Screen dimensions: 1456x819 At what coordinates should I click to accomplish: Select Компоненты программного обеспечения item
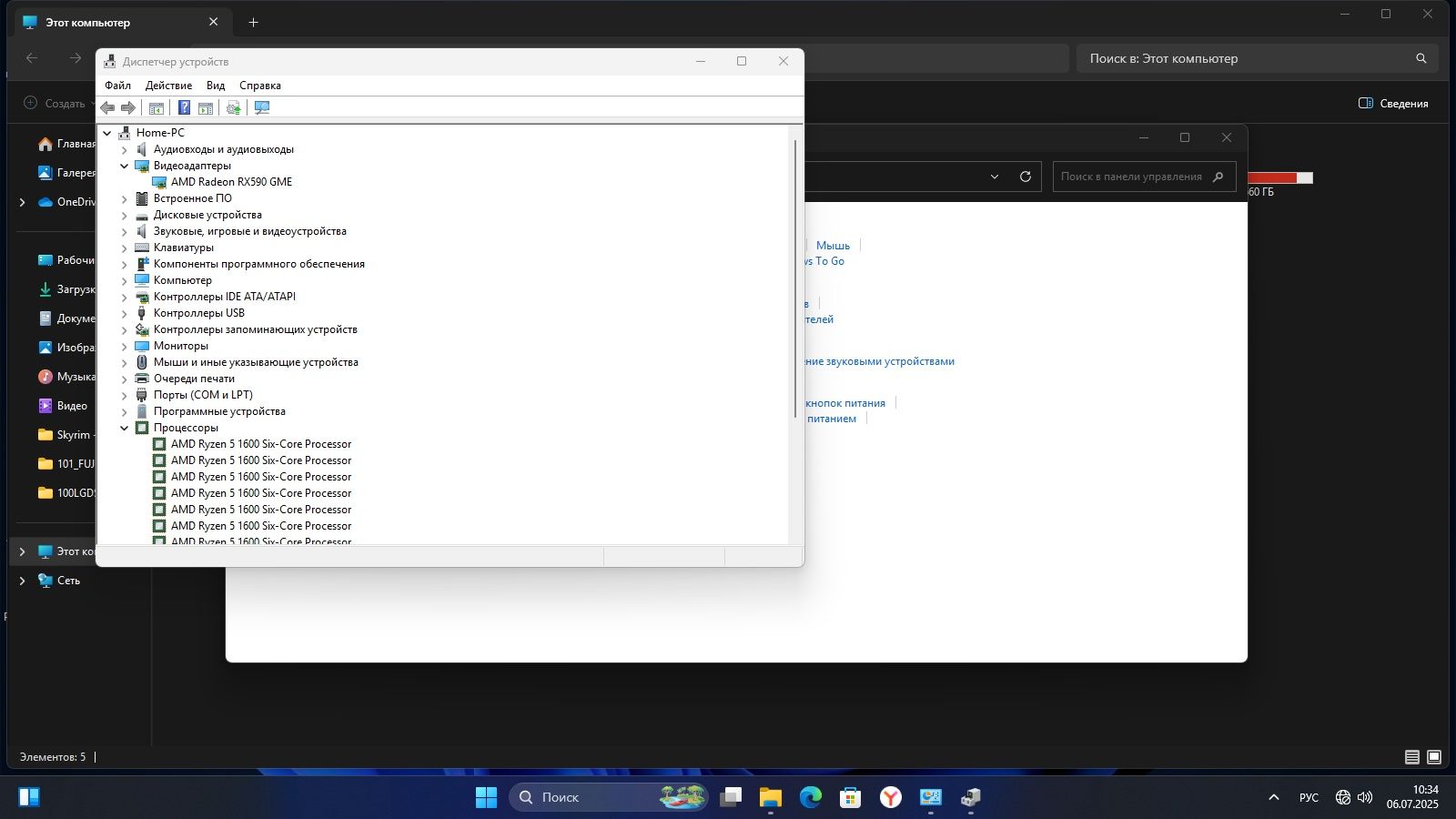pos(258,264)
